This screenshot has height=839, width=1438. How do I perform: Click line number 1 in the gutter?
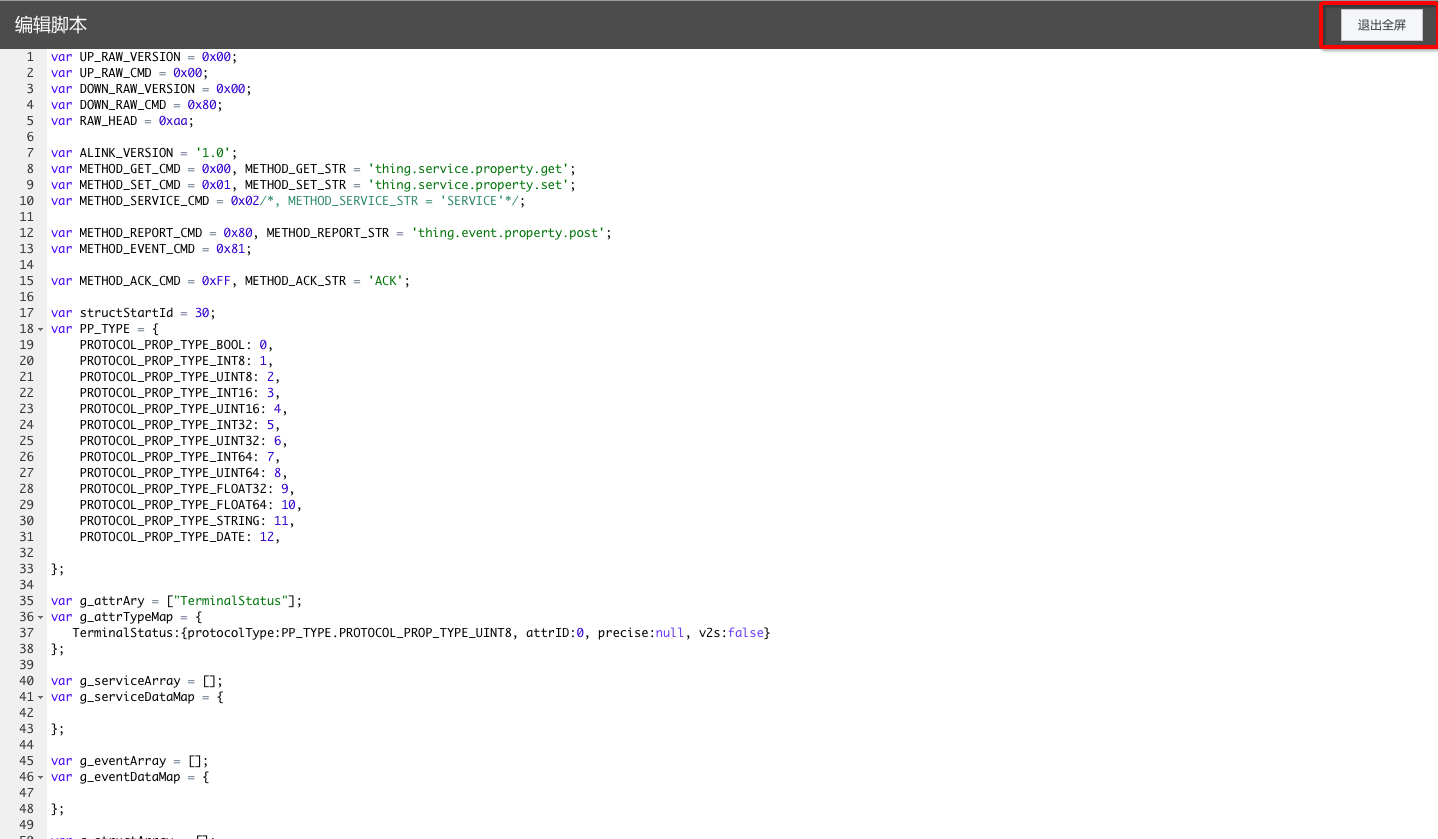30,57
